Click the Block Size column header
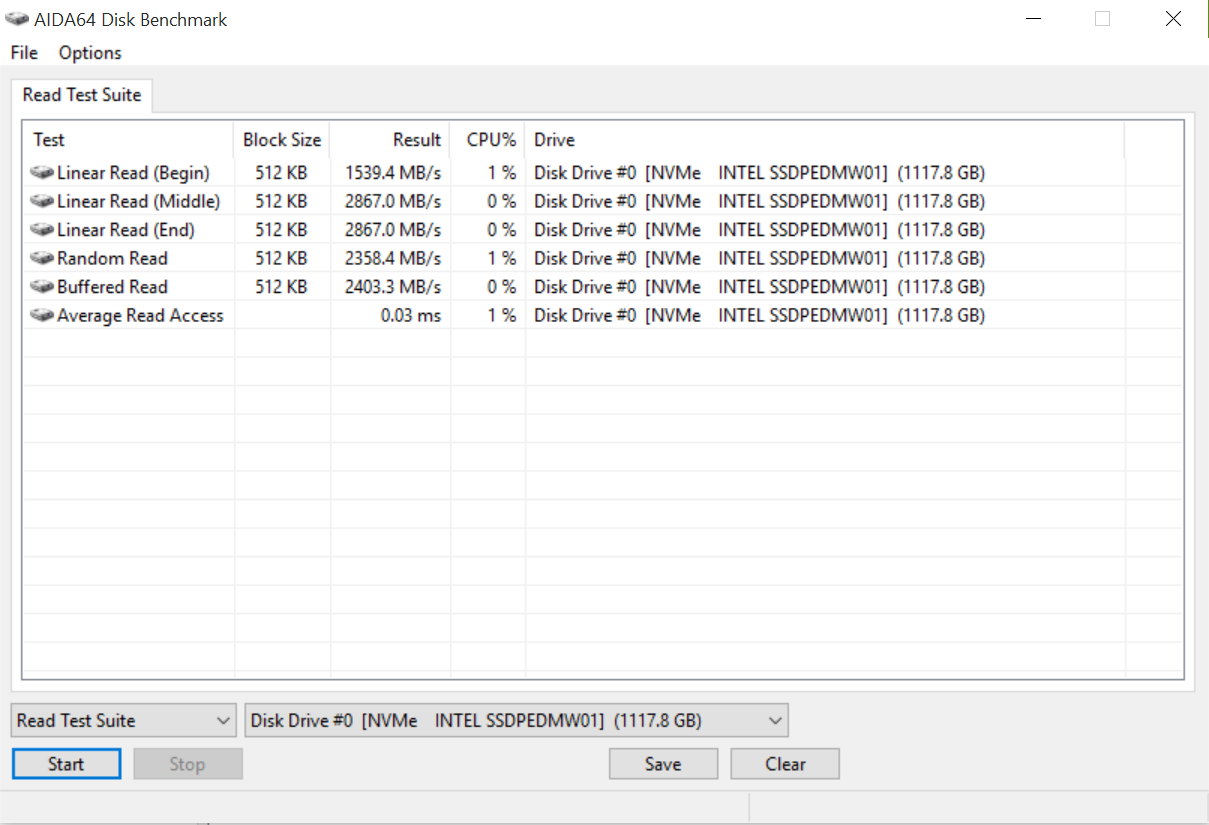 (x=282, y=140)
